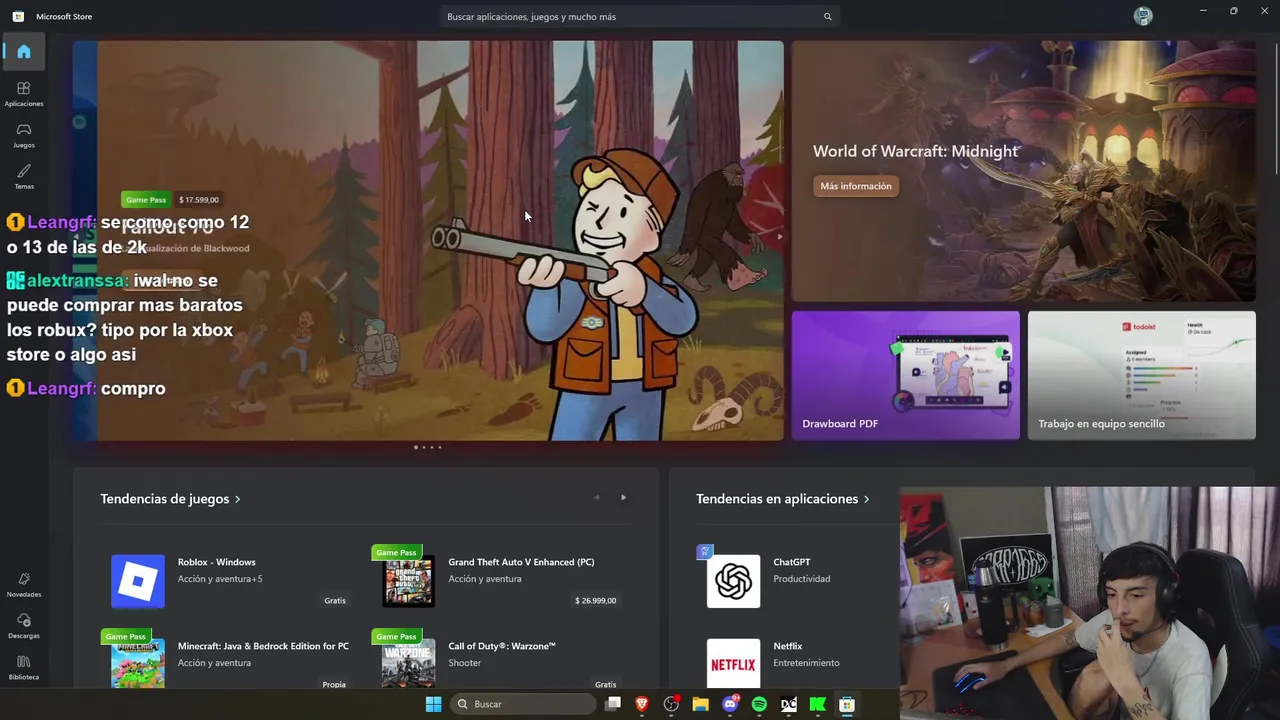Click Call of Duty Gratis label
1280x720 pixels.
(x=605, y=685)
